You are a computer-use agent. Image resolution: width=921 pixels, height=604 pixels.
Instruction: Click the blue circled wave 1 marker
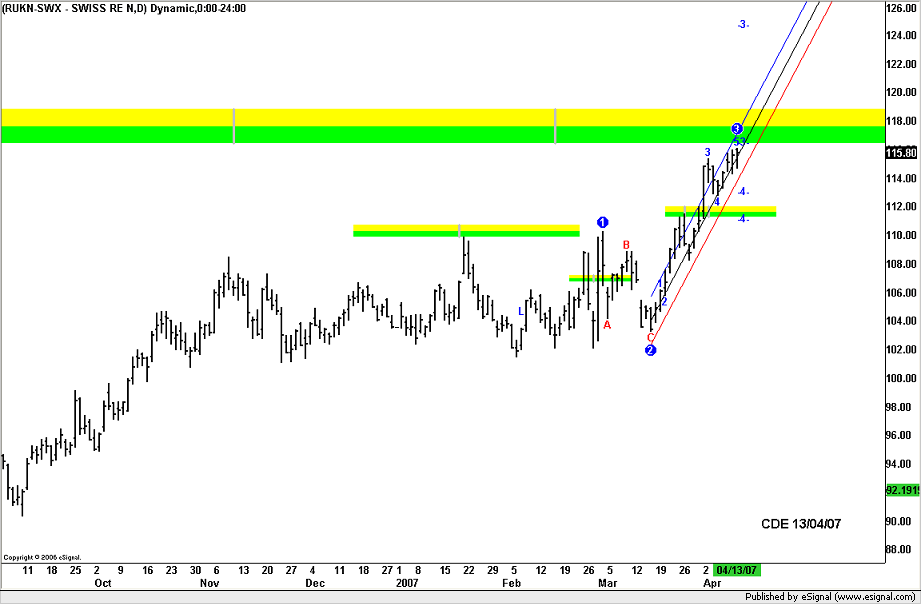pyautogui.click(x=603, y=222)
